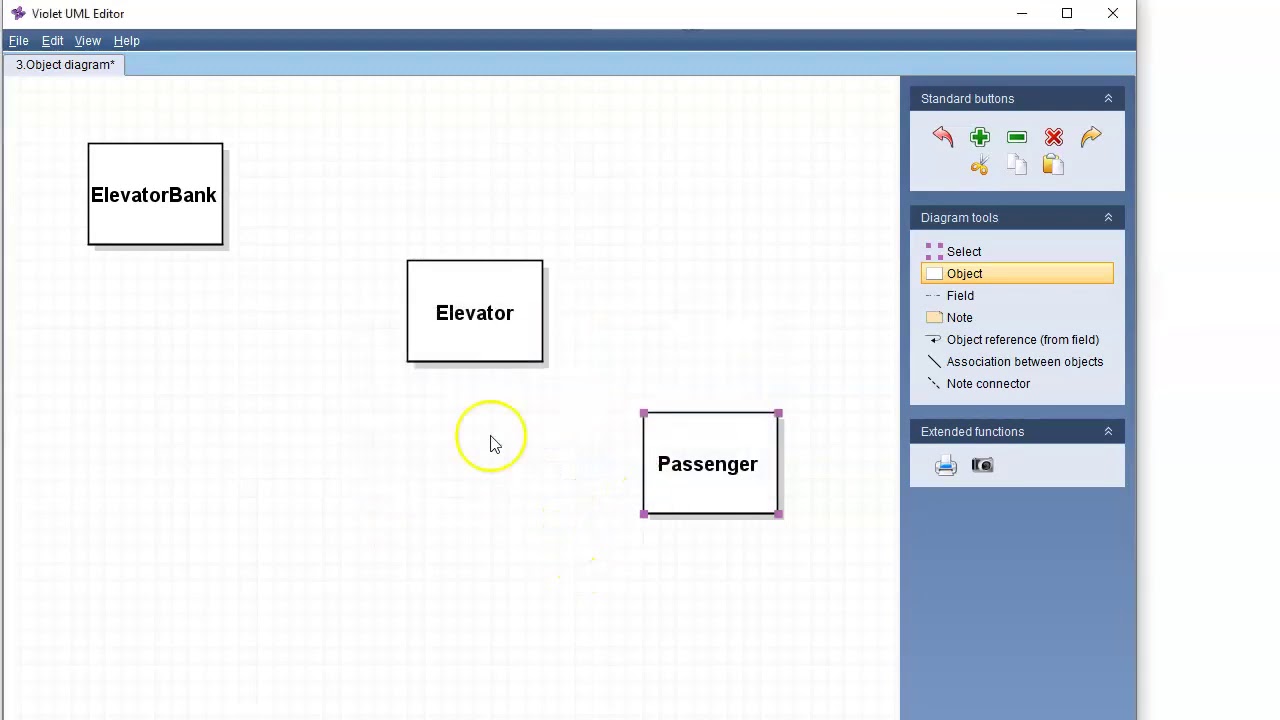Screen dimensions: 1280x720
Task: Click the Copy pages icon
Action: coord(1017,165)
